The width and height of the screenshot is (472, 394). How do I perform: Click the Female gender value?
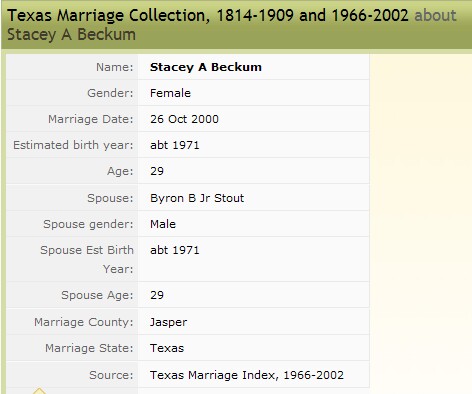click(170, 93)
